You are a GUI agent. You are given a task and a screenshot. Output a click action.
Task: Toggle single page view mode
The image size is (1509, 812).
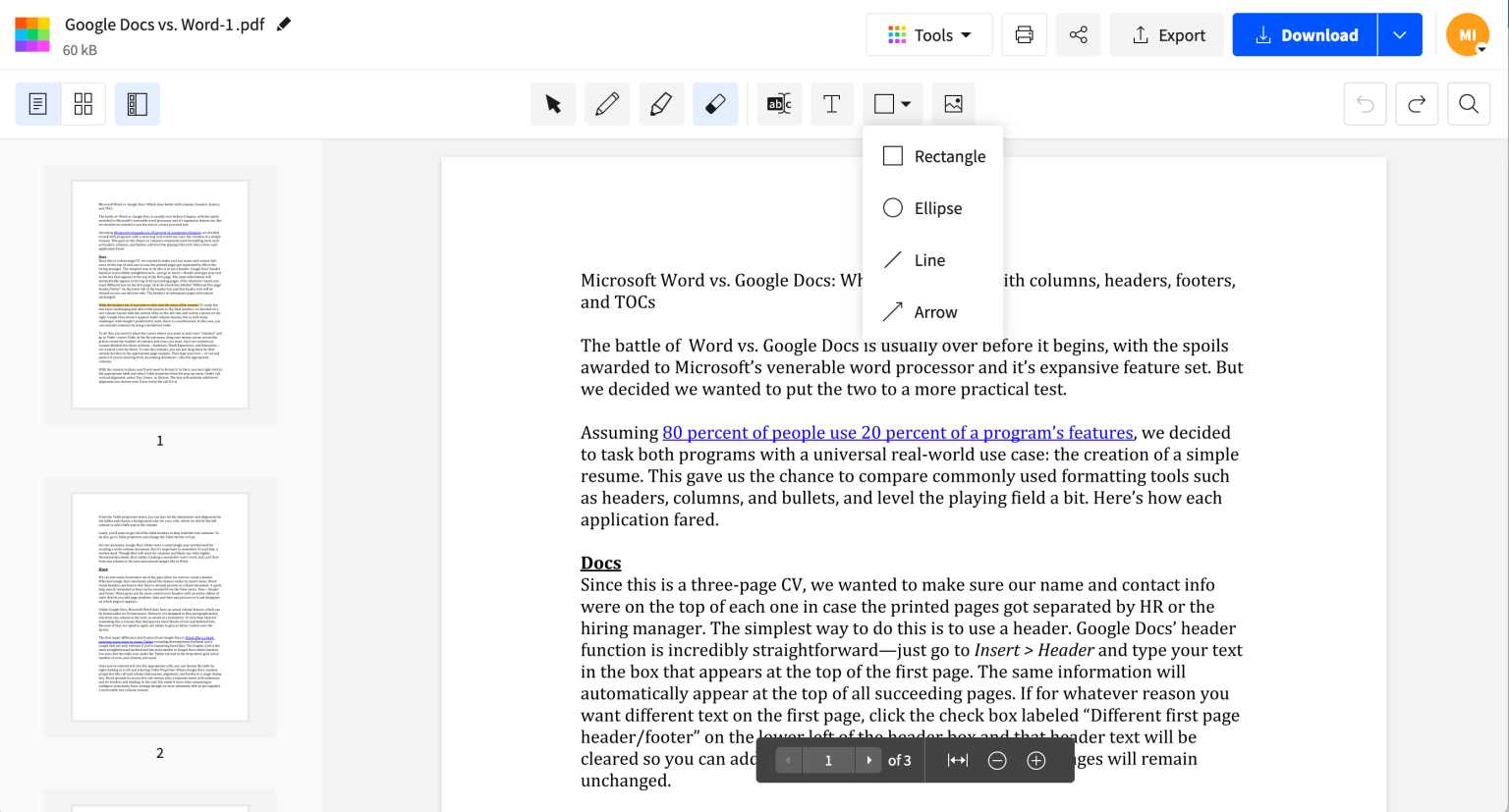pos(38,103)
